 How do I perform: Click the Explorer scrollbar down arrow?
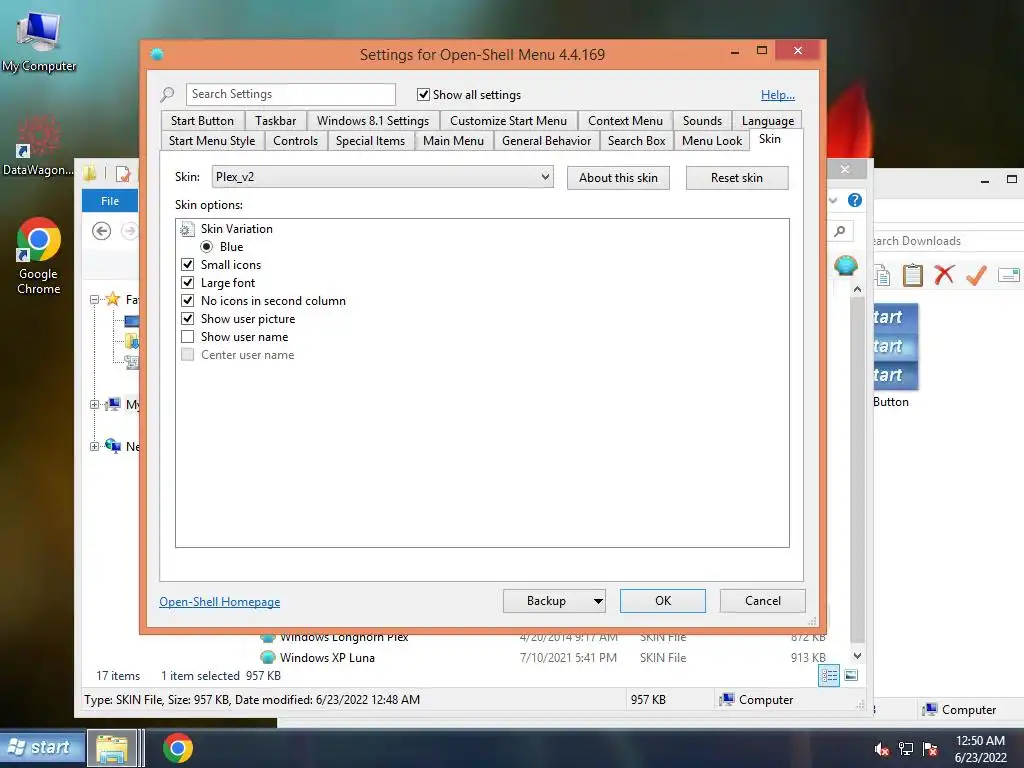coord(857,656)
